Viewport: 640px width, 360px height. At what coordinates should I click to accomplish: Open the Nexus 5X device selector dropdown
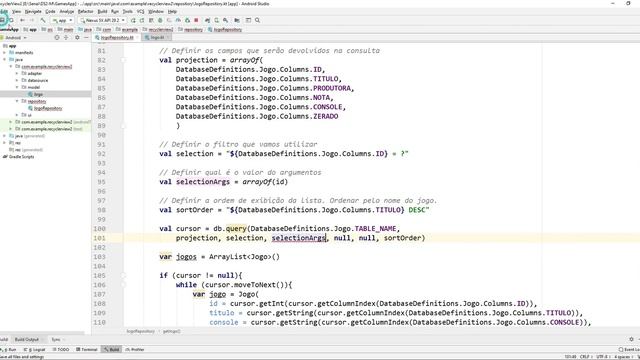point(102,20)
